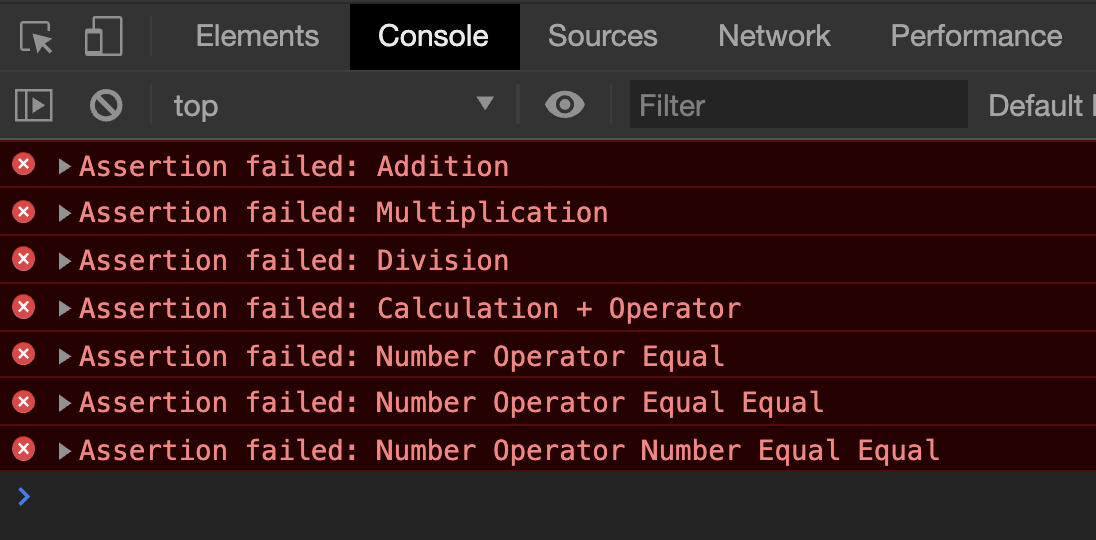Image resolution: width=1096 pixels, height=540 pixels.
Task: Clear the console with the ban icon
Action: 106,105
